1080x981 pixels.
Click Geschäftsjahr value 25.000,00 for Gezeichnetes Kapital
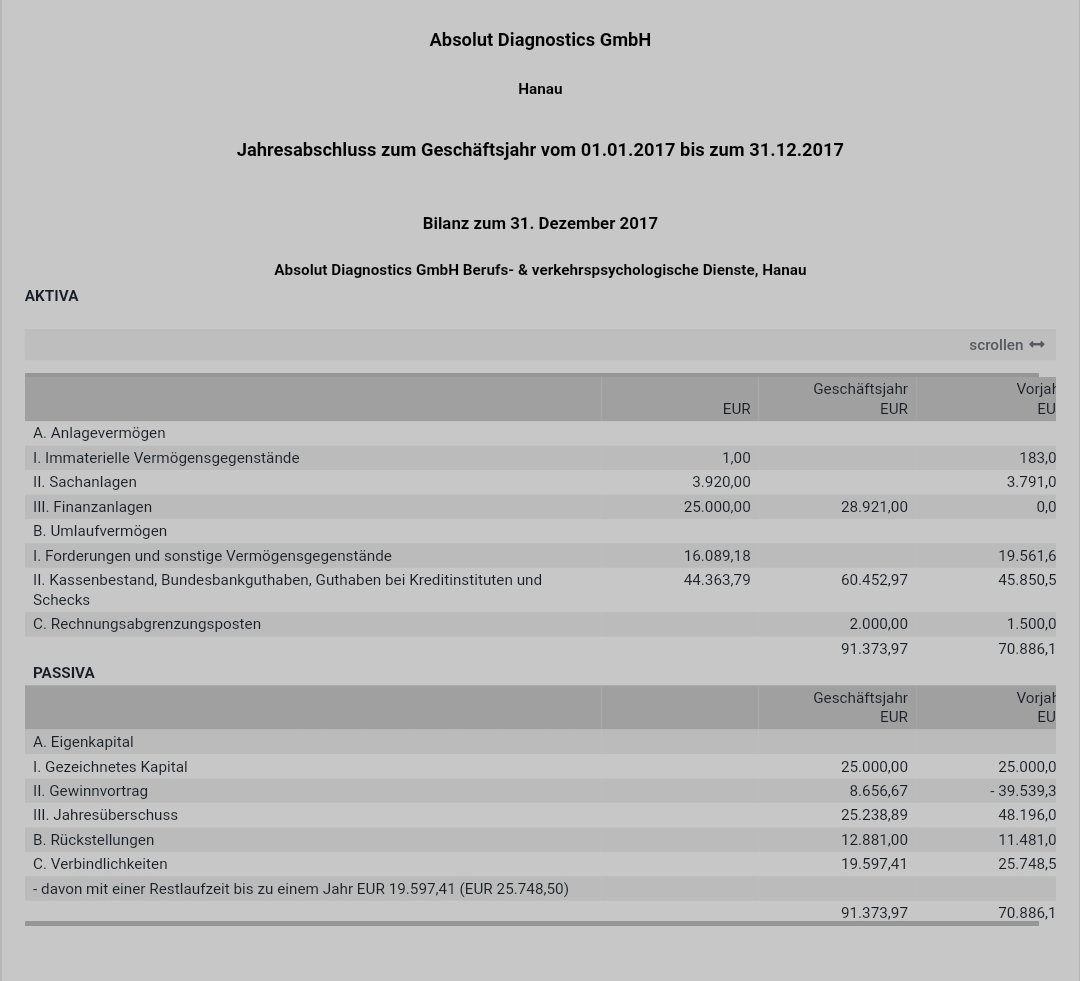pos(874,767)
